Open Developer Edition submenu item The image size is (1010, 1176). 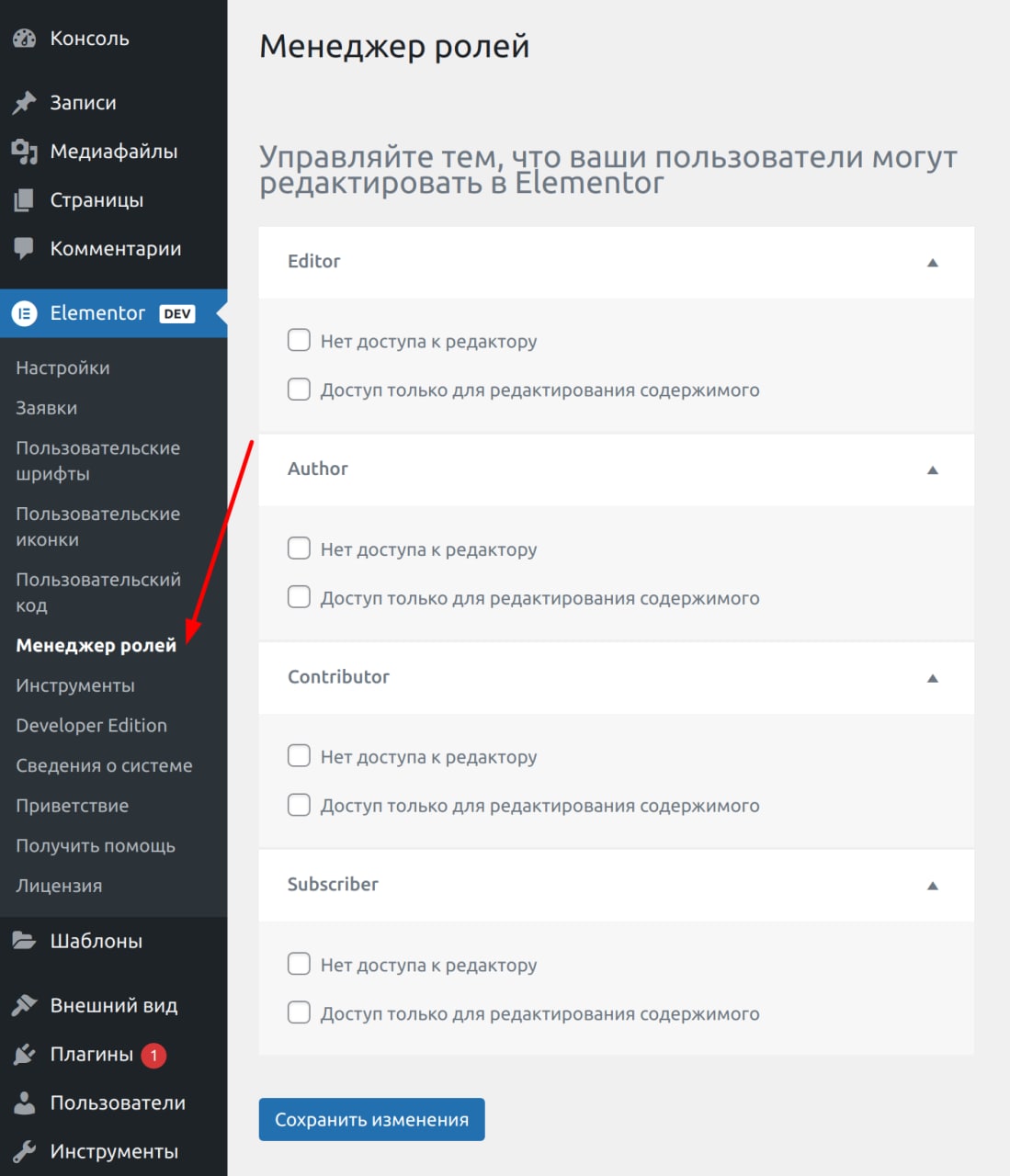(91, 726)
